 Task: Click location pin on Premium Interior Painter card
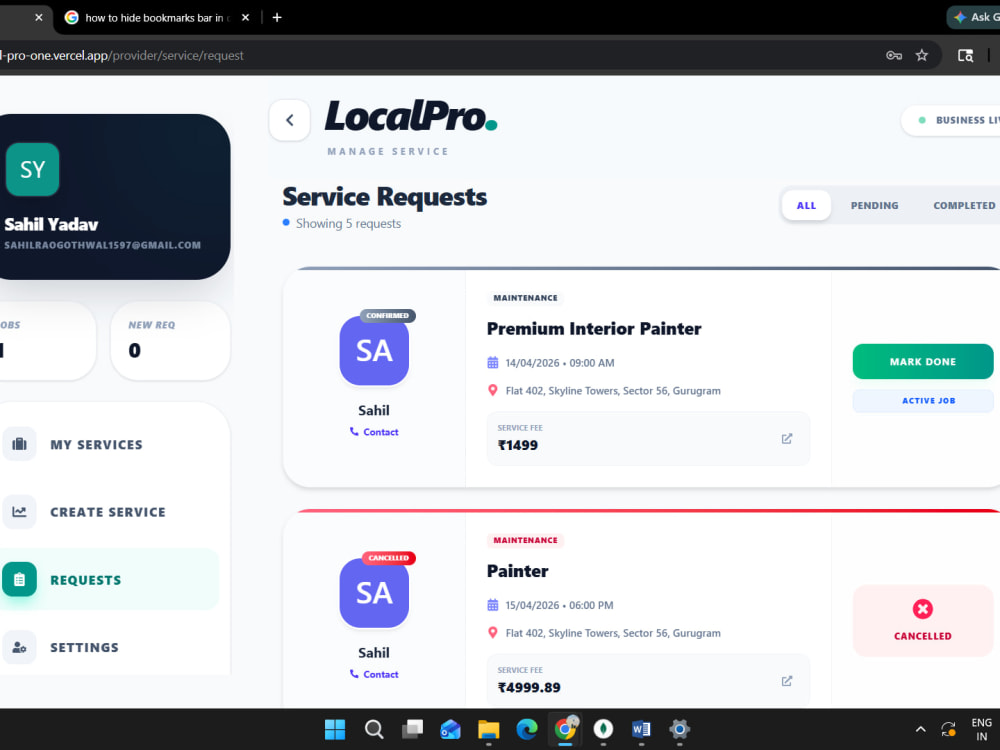pyautogui.click(x=492, y=390)
